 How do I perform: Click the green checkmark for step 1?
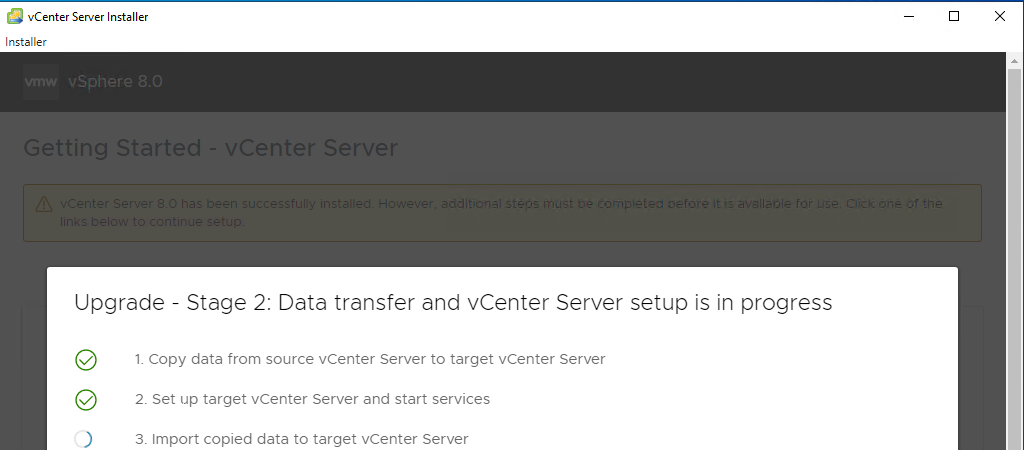point(86,360)
